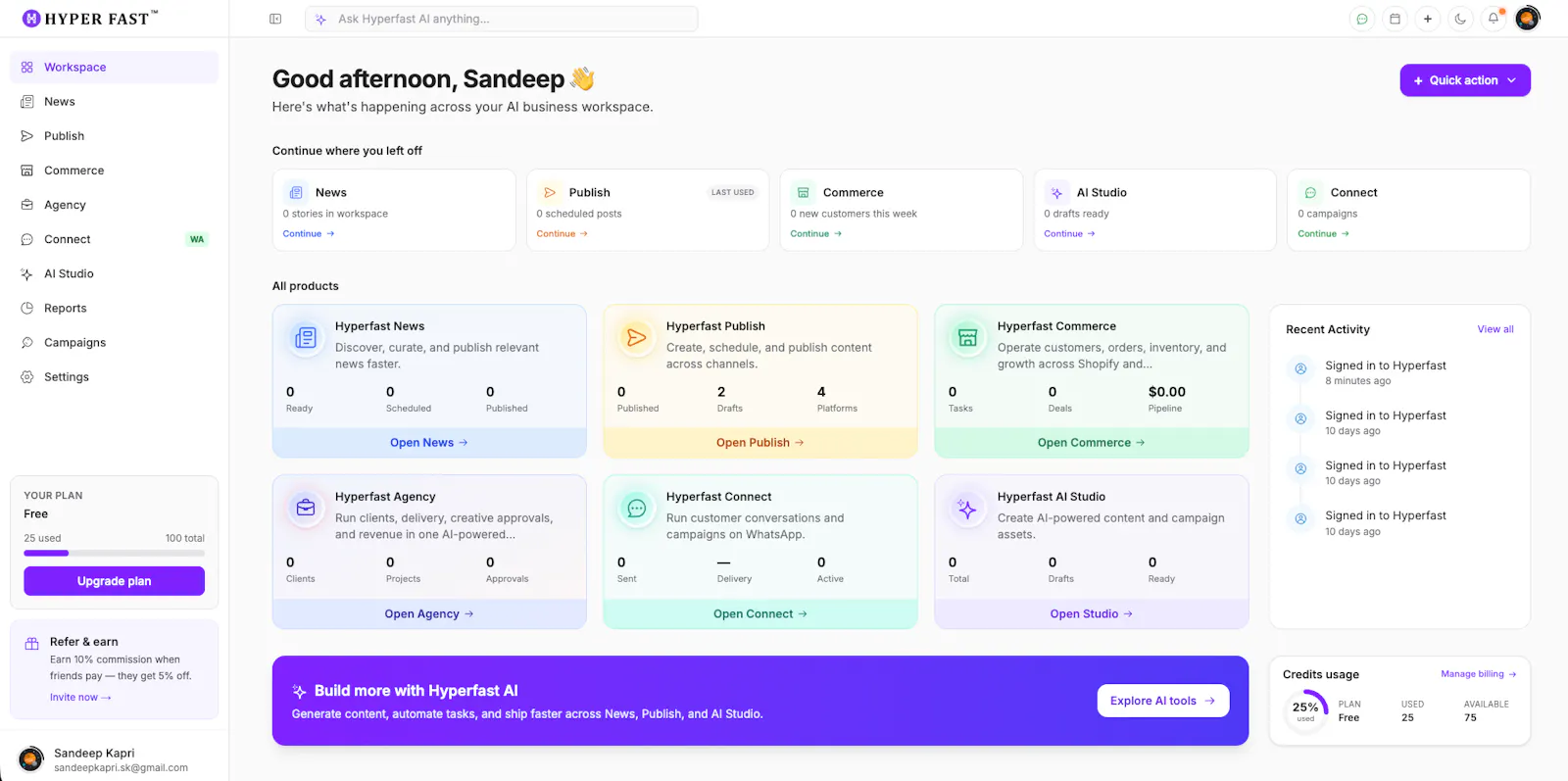The image size is (1568, 781).
Task: Click the "4" Platforms count
Action: click(821, 392)
